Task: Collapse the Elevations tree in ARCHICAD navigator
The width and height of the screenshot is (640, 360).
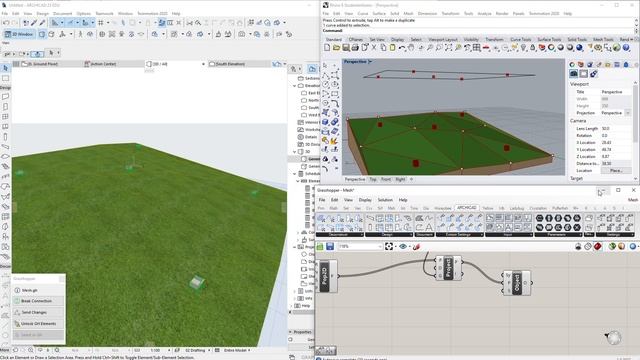Action: click(295, 86)
